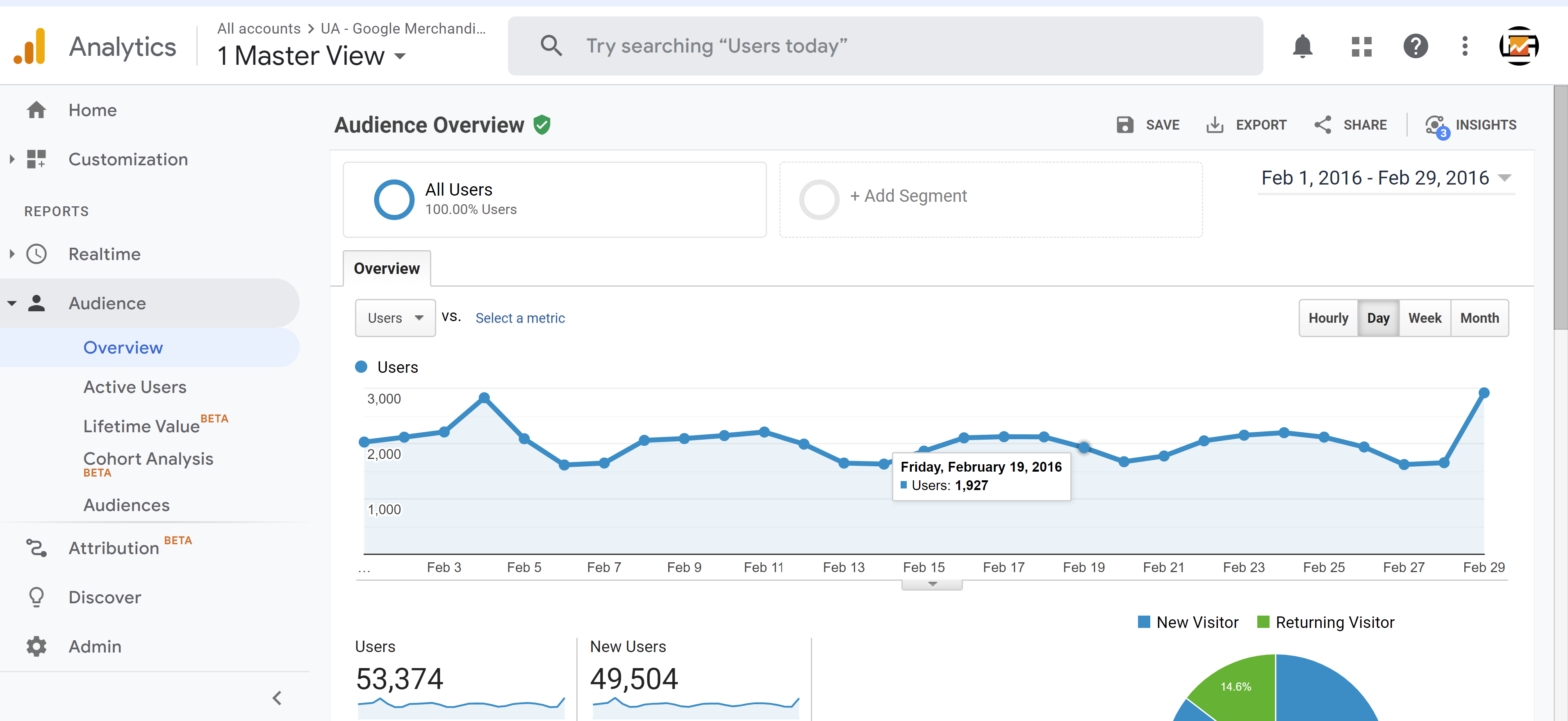1568x721 pixels.
Task: Click Select a metric link
Action: point(520,318)
